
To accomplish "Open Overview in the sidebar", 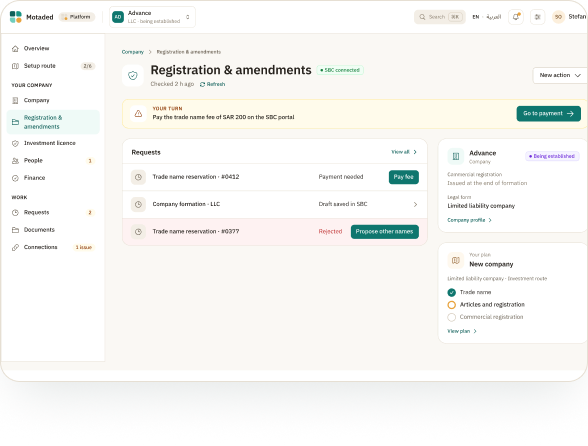I will point(53,48).
